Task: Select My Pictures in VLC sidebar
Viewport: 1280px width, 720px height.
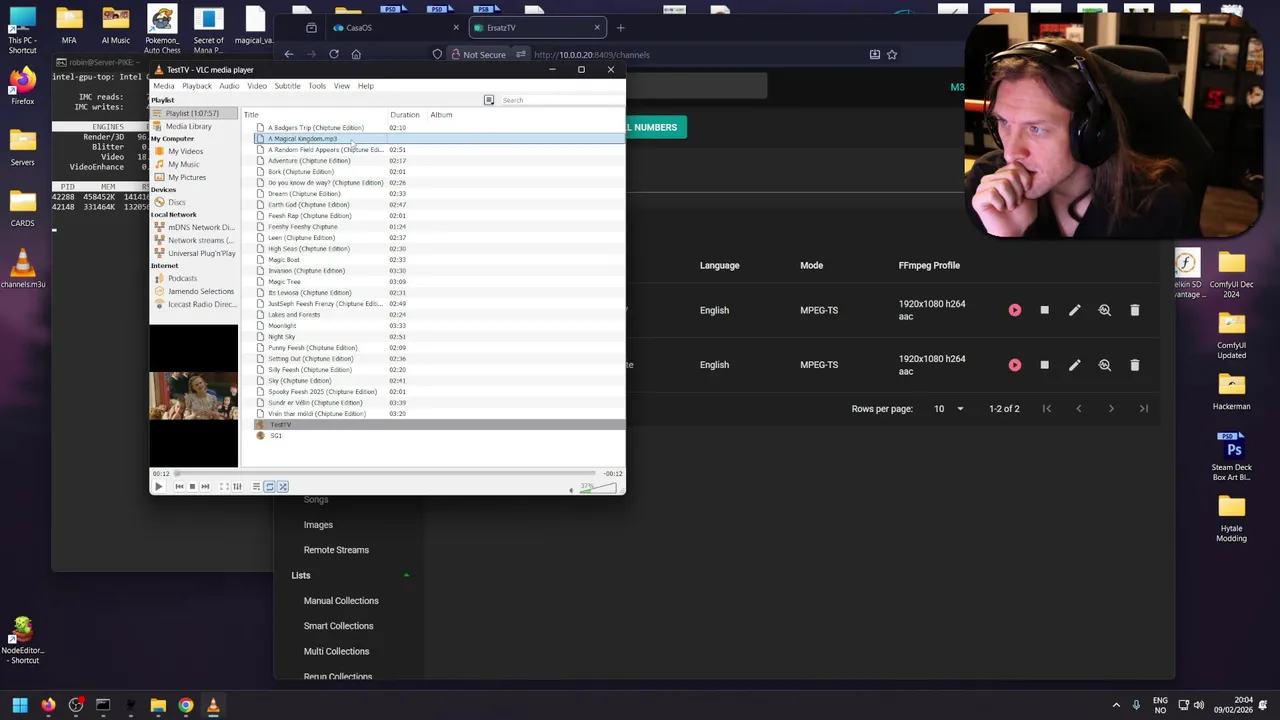Action: pyautogui.click(x=187, y=177)
